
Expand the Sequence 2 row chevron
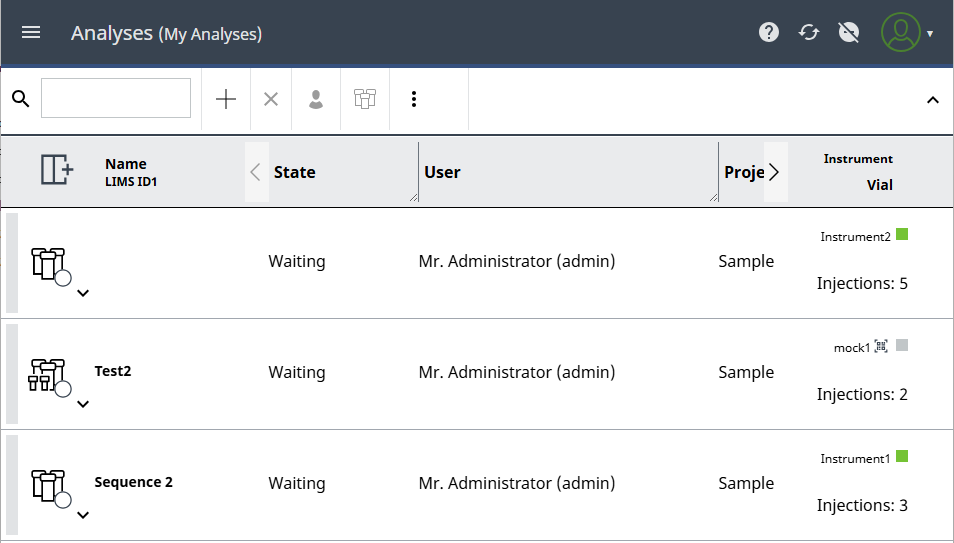pyautogui.click(x=83, y=515)
